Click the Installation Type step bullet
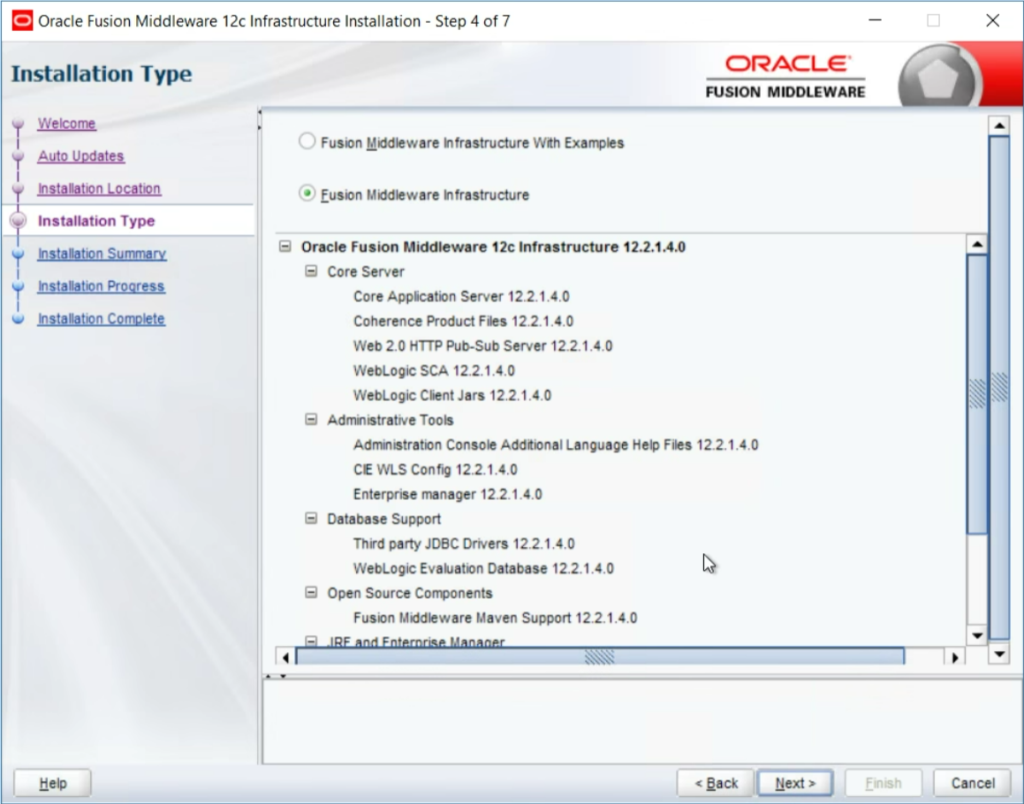This screenshot has width=1024, height=804. (x=18, y=221)
